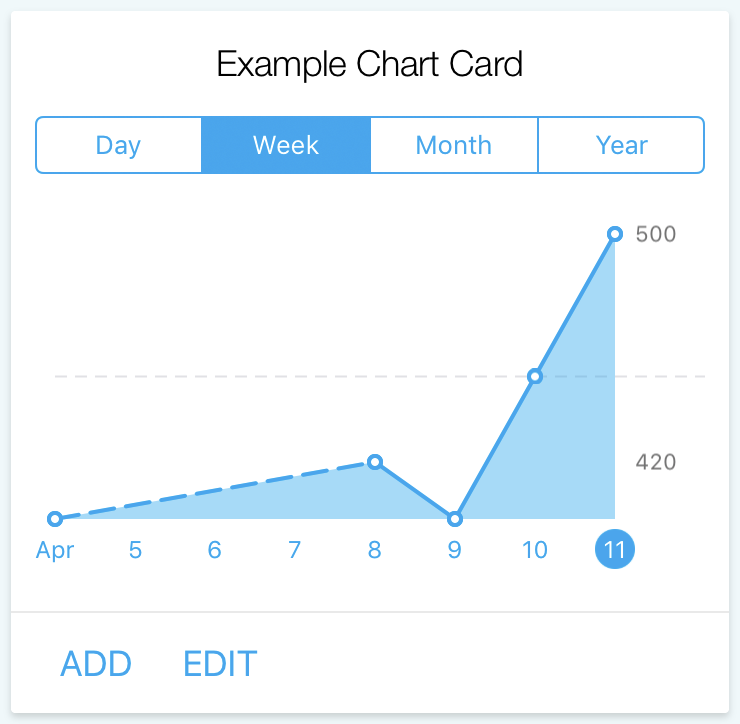Click the Apr axis label

tap(55, 550)
